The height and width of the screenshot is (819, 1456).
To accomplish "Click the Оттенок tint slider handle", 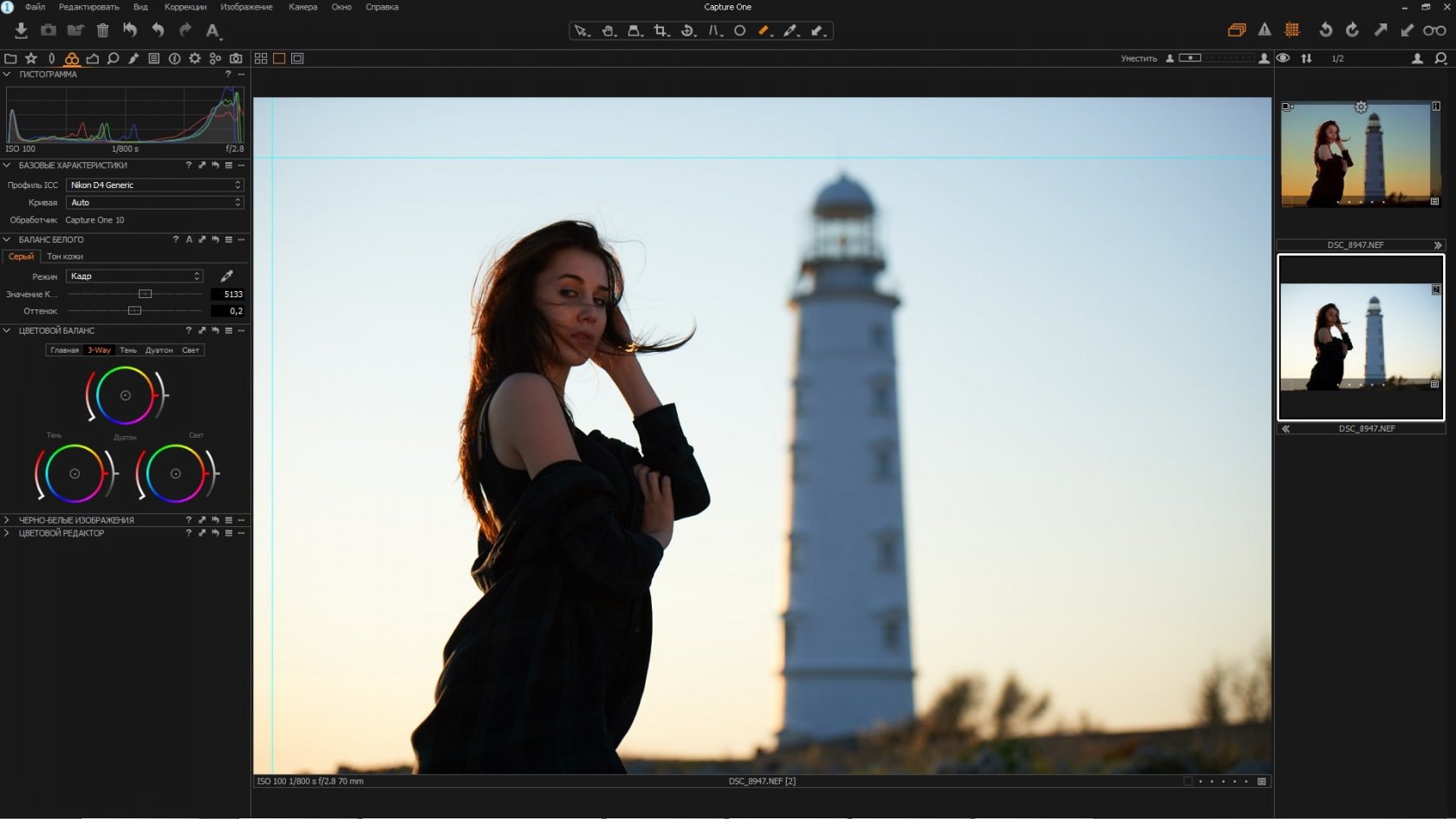I will pyautogui.click(x=134, y=311).
